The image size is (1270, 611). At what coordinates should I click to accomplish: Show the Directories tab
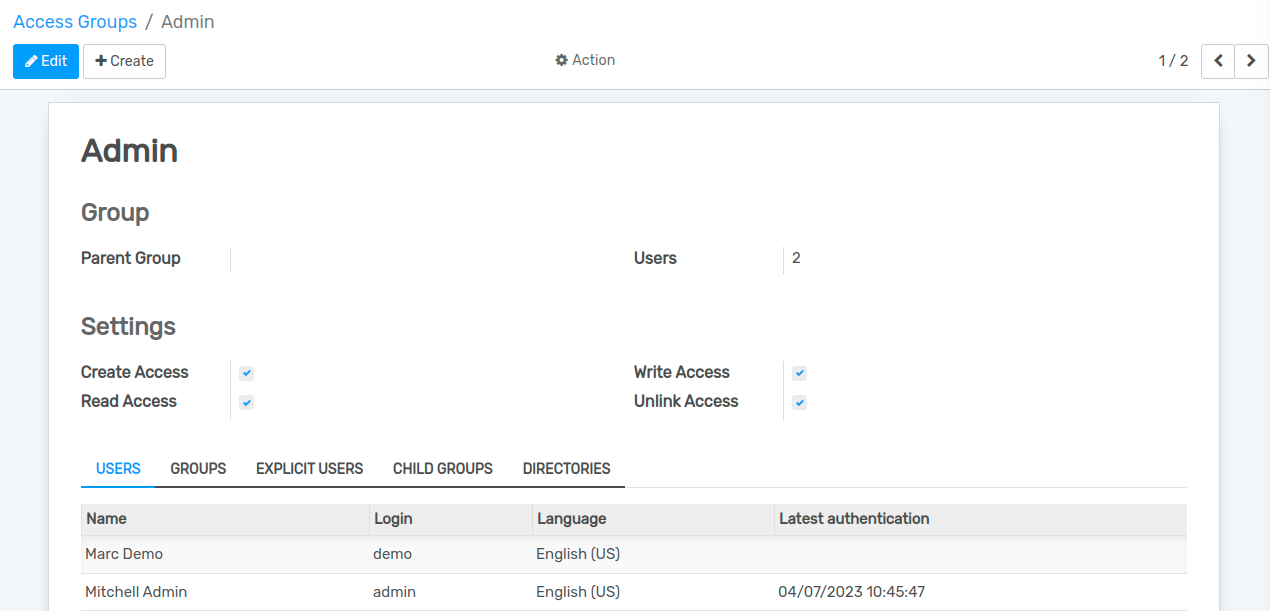[566, 468]
